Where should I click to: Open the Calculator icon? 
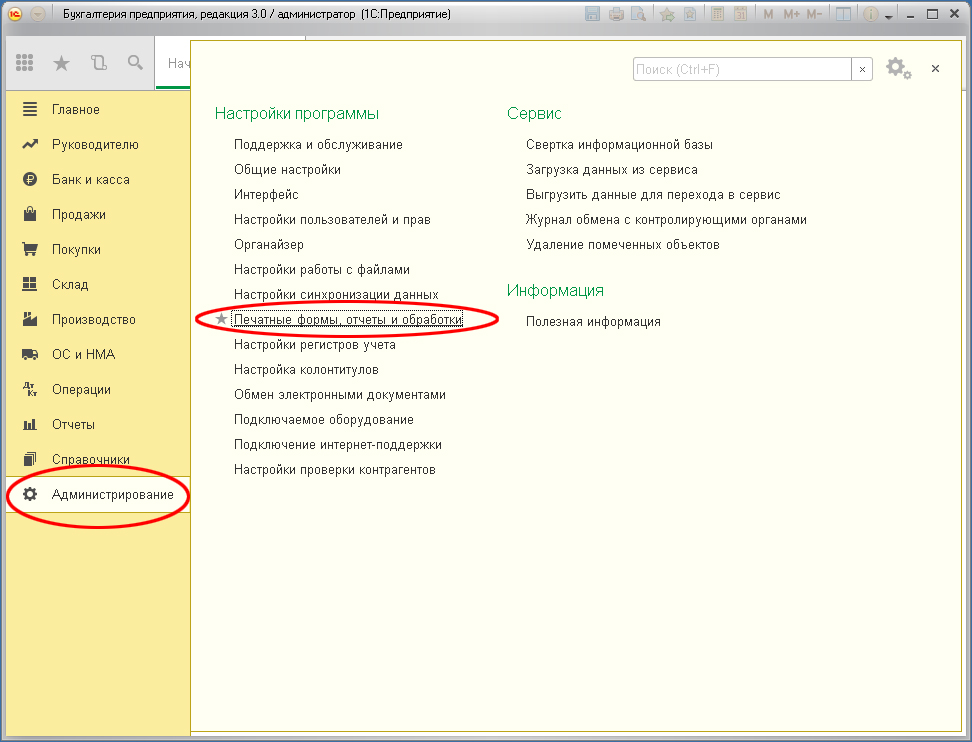(717, 14)
